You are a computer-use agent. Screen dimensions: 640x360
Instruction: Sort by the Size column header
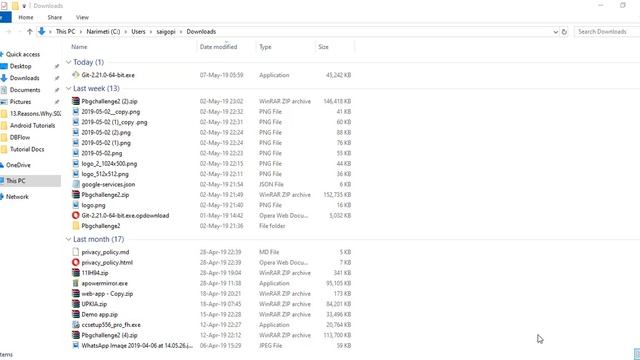pos(323,47)
